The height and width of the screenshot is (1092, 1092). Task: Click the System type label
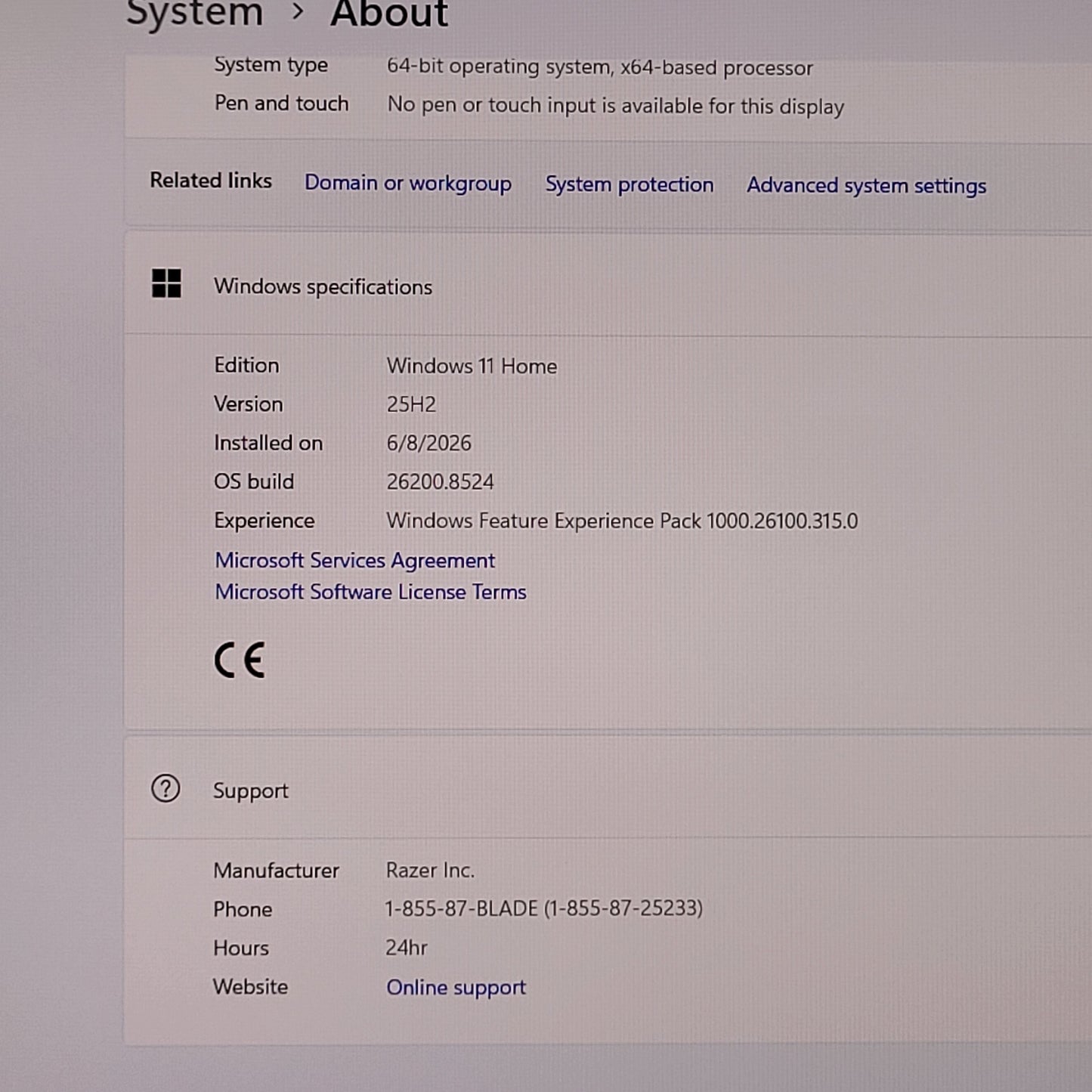(x=271, y=65)
